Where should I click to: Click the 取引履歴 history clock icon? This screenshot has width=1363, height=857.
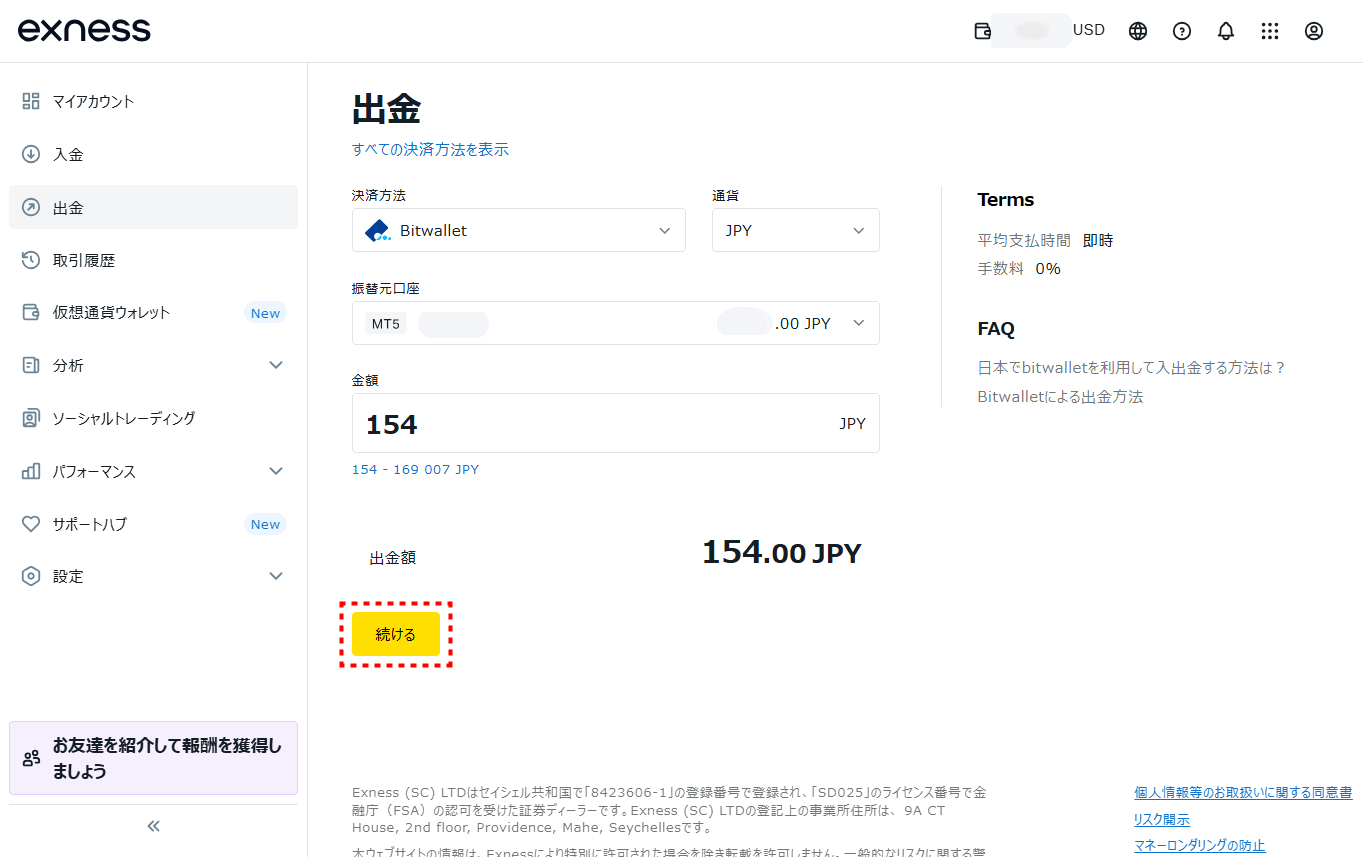tap(31, 260)
